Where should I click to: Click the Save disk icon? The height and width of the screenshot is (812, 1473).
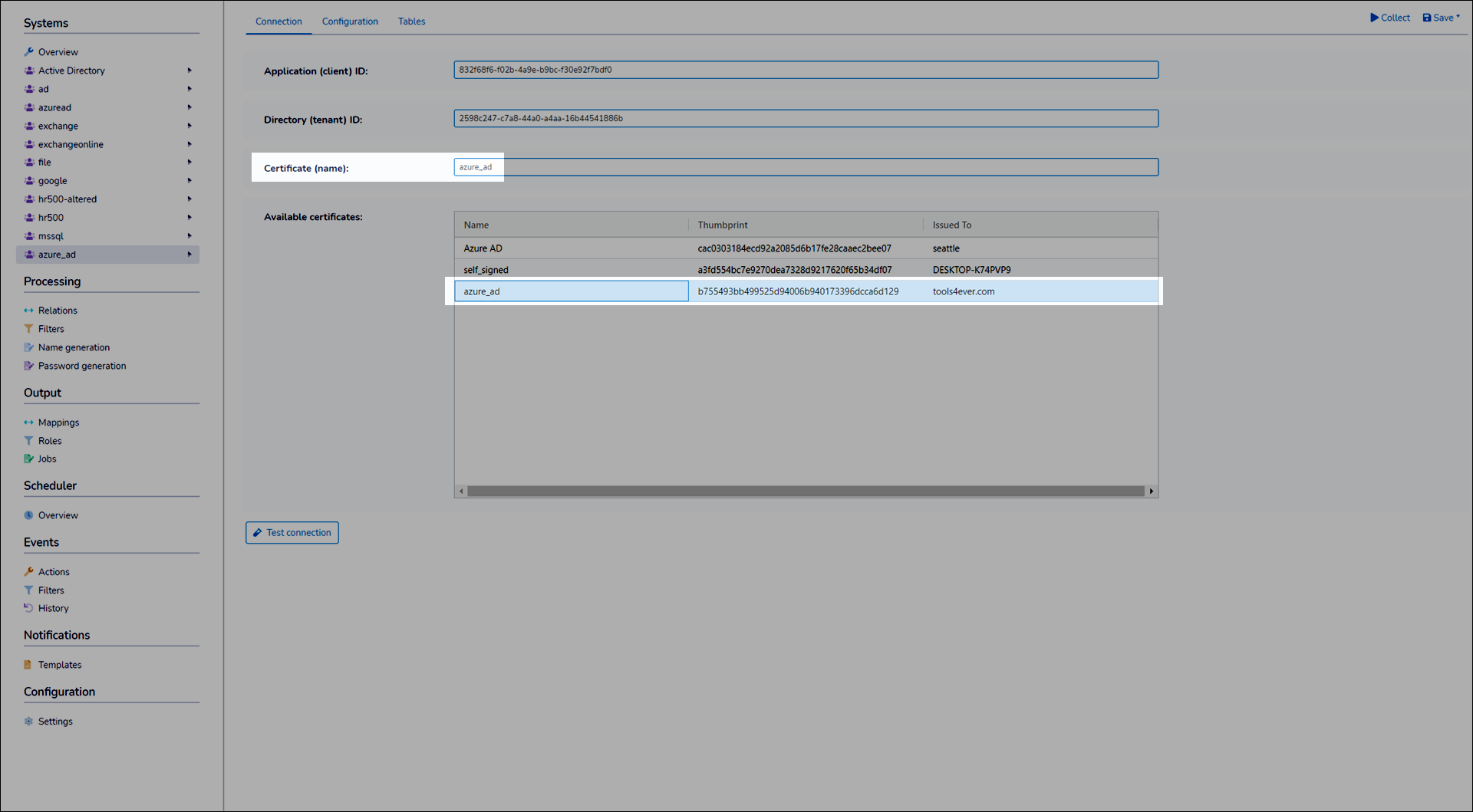(1426, 18)
